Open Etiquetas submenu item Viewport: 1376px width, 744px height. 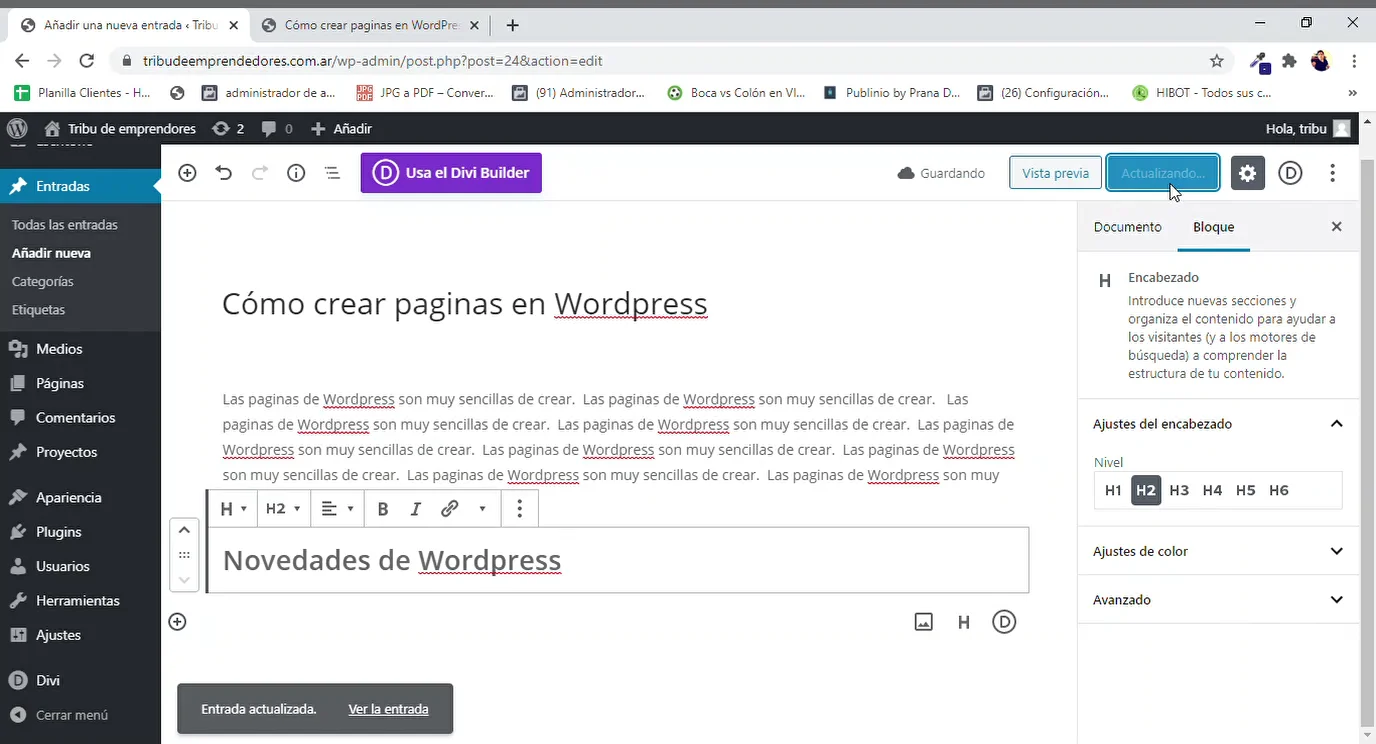tap(38, 310)
